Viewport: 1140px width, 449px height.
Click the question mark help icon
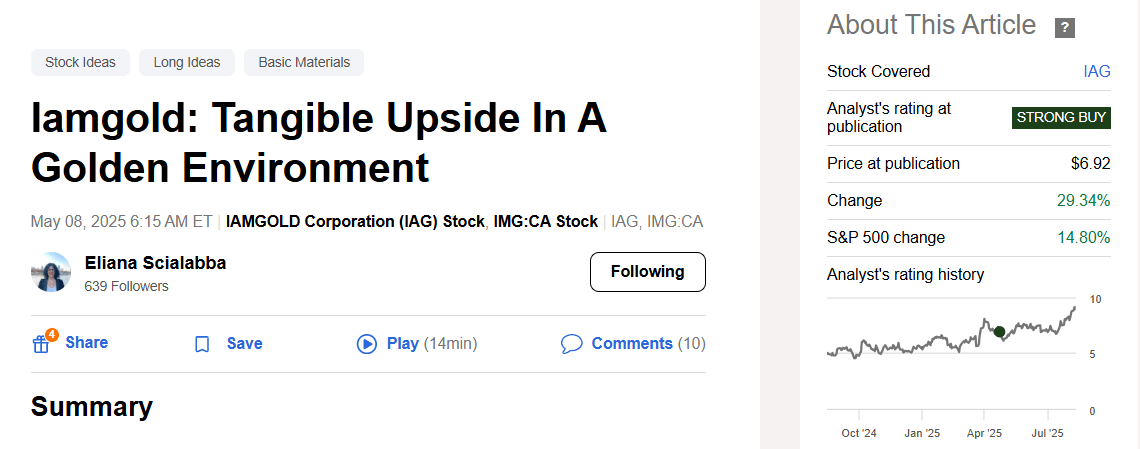[1065, 28]
